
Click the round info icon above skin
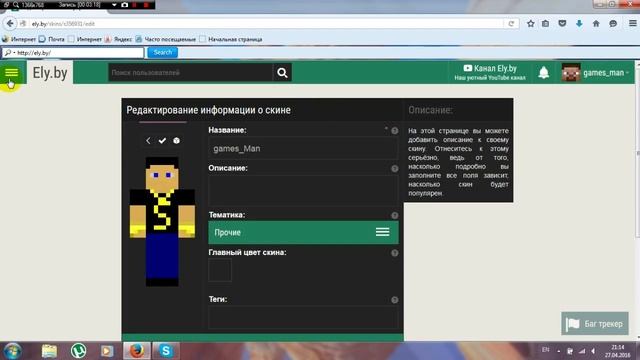pyautogui.click(x=176, y=140)
